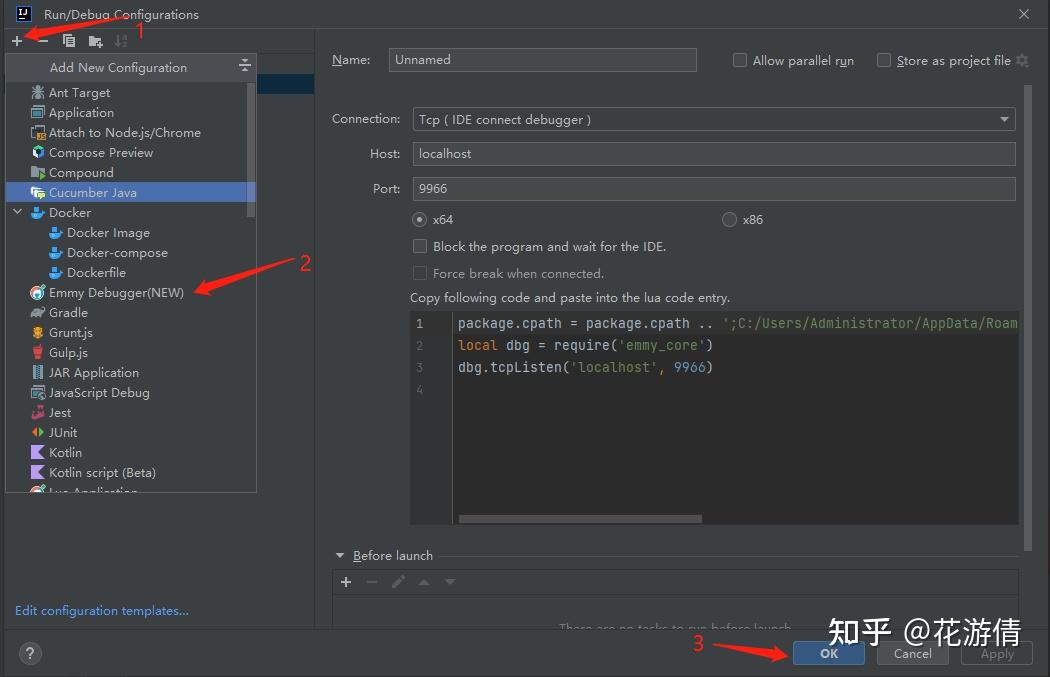The image size is (1050, 677).
Task: Select Ant Target configuration type
Action: click(131, 92)
